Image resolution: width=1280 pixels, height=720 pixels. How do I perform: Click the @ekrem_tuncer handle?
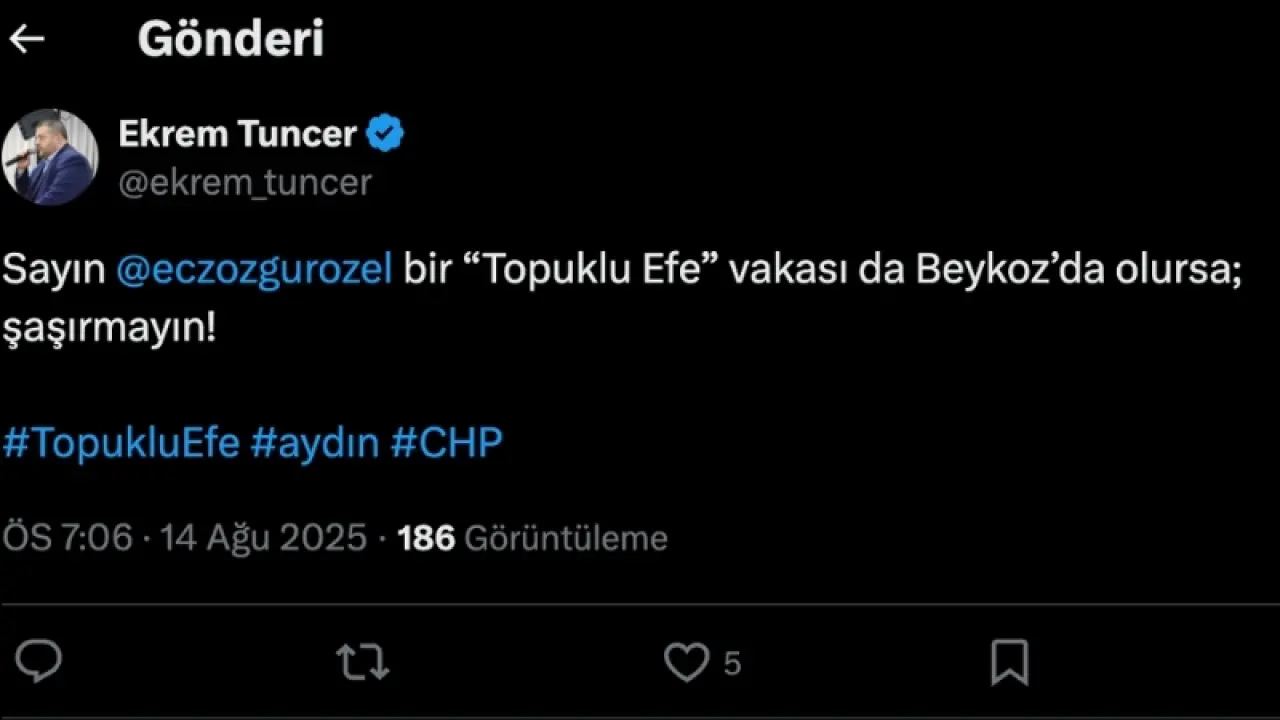[x=245, y=182]
